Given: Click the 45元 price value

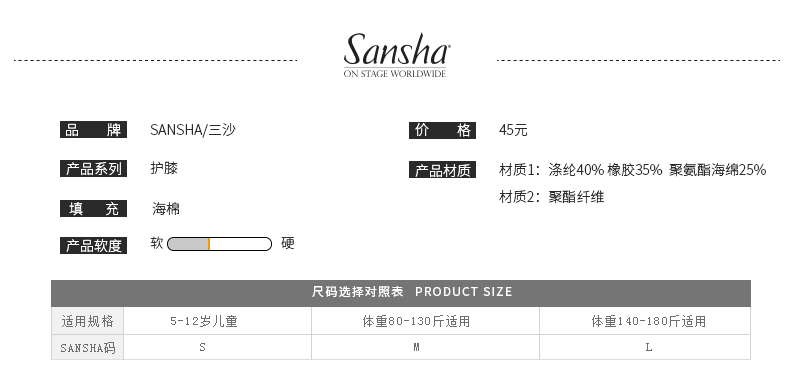Looking at the screenshot, I should 513,130.
